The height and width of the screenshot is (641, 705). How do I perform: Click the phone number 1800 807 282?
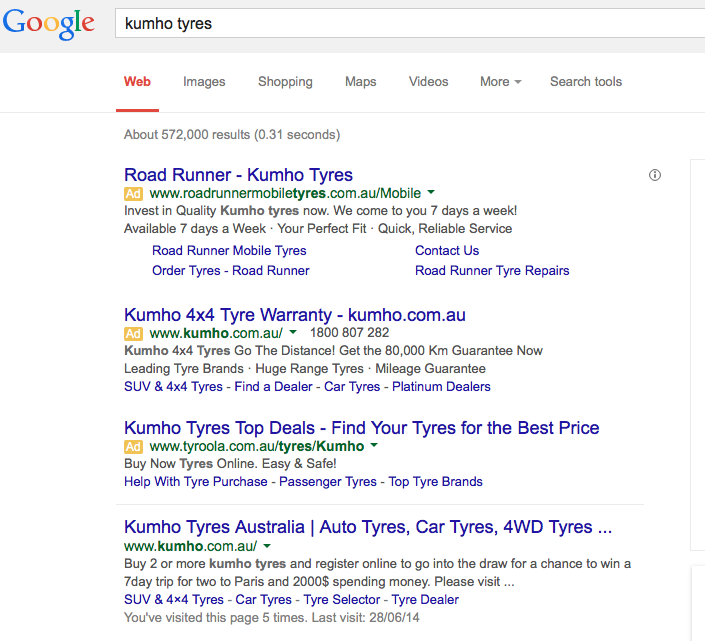click(349, 333)
